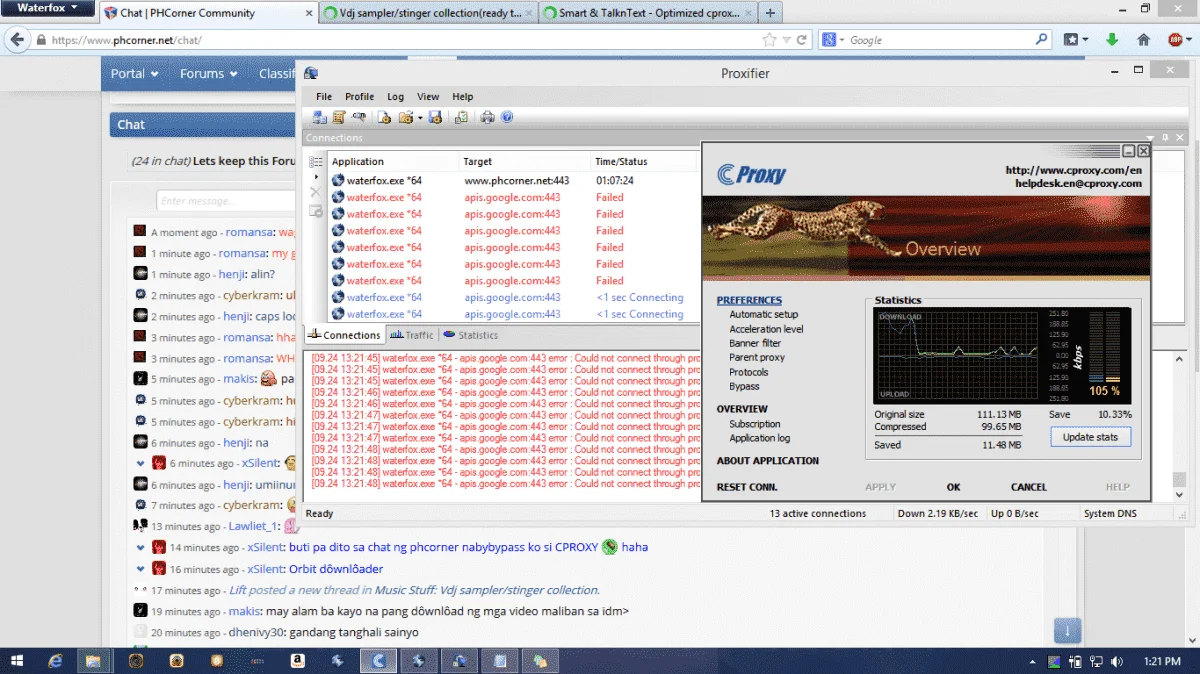Click the Proxy Servers icon in Proxifier toolbar
The height and width of the screenshot is (674, 1200).
click(320, 117)
